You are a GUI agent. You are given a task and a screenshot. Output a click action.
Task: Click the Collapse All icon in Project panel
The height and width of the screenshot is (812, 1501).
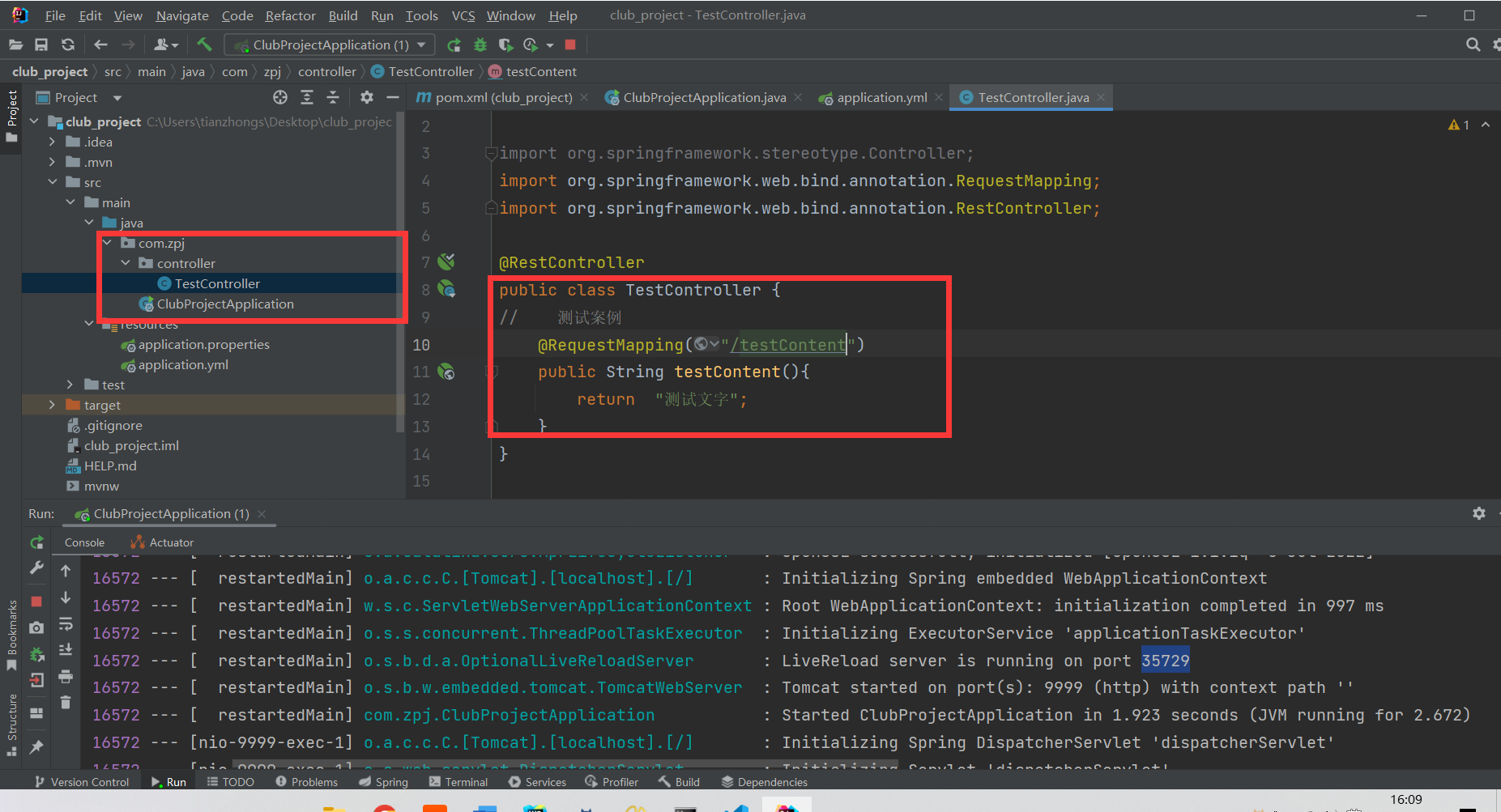(333, 97)
